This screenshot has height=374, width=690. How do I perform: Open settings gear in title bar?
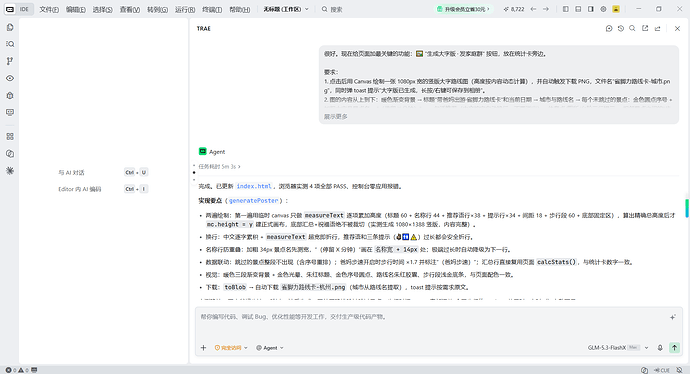(603, 9)
